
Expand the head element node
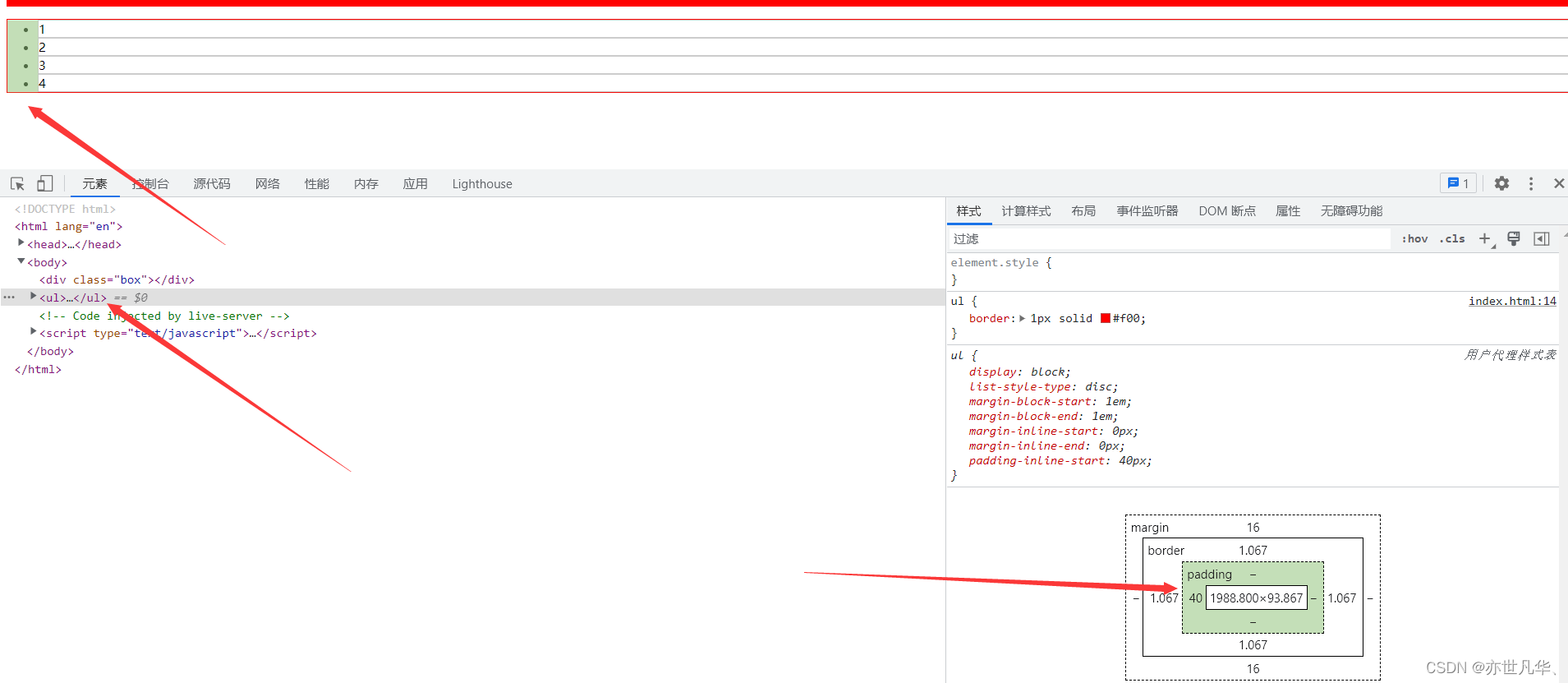click(x=21, y=243)
